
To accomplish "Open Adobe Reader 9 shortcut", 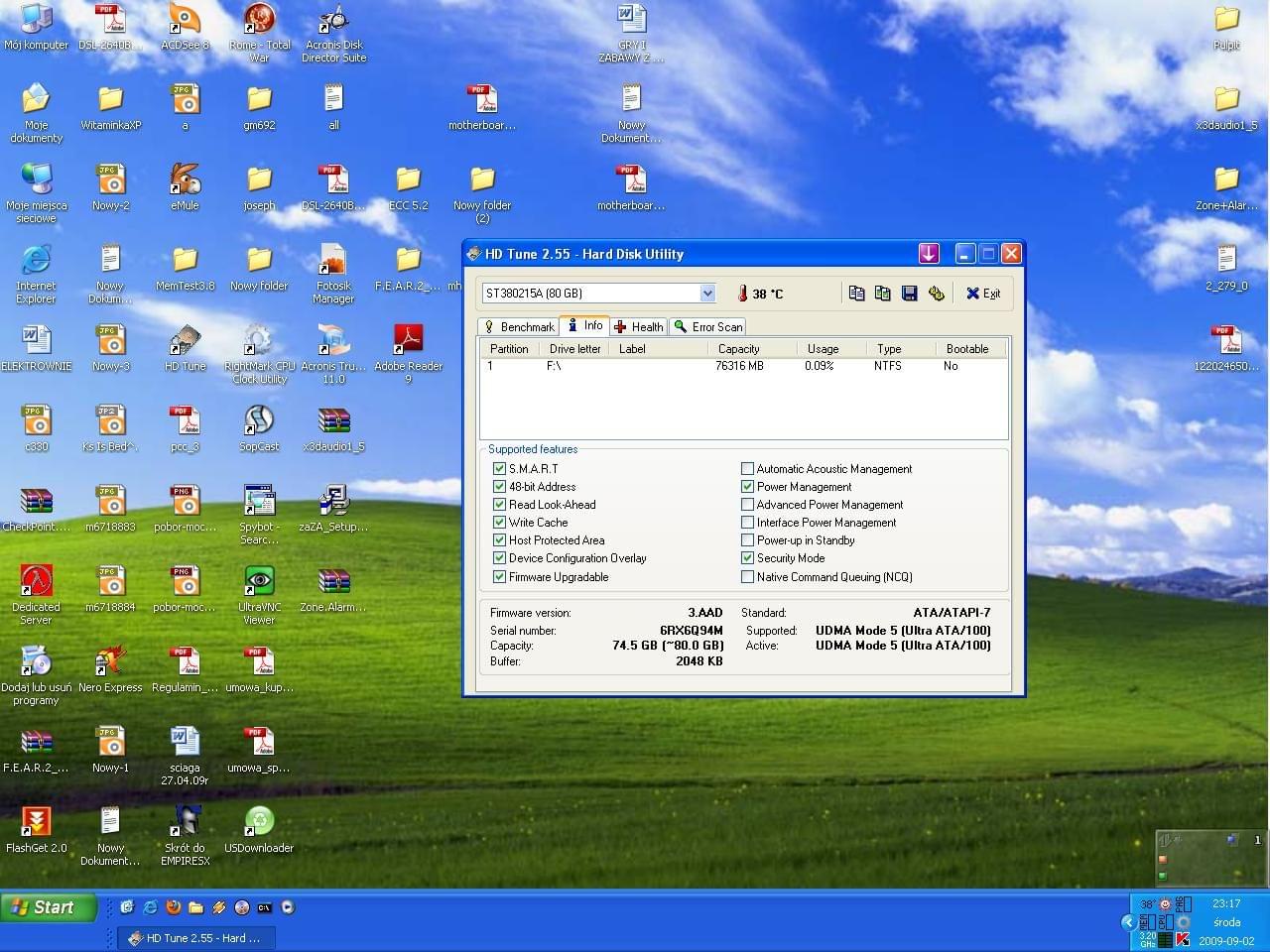I will click(x=408, y=354).
